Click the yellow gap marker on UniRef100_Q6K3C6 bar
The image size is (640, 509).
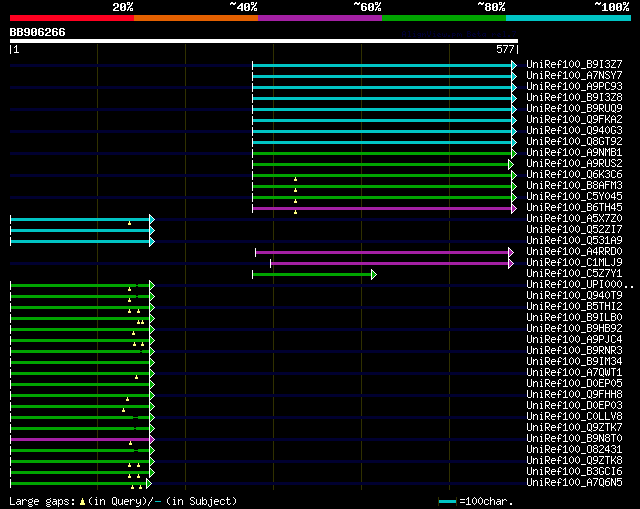295,179
